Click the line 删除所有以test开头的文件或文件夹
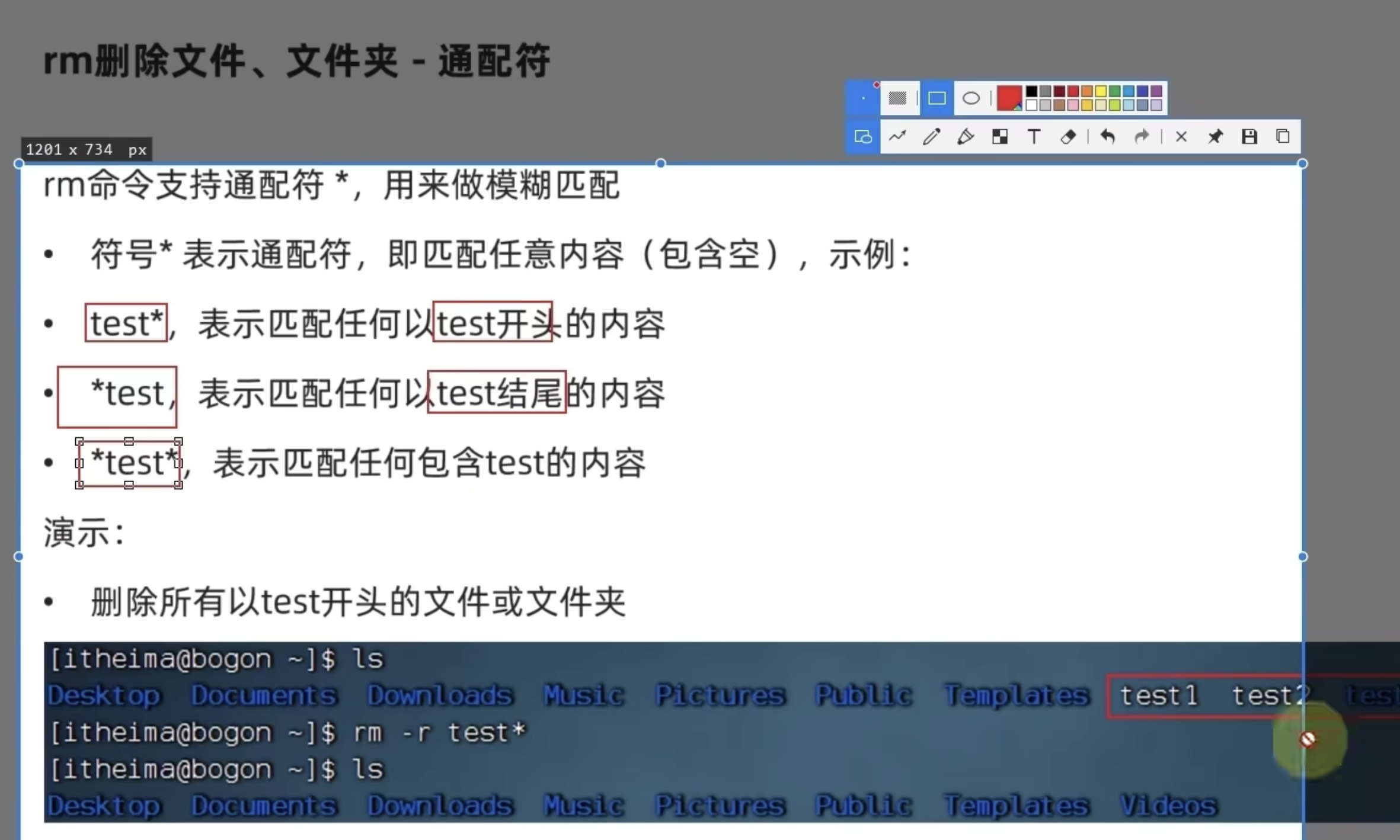Screen dimensions: 1400x840 358,602
